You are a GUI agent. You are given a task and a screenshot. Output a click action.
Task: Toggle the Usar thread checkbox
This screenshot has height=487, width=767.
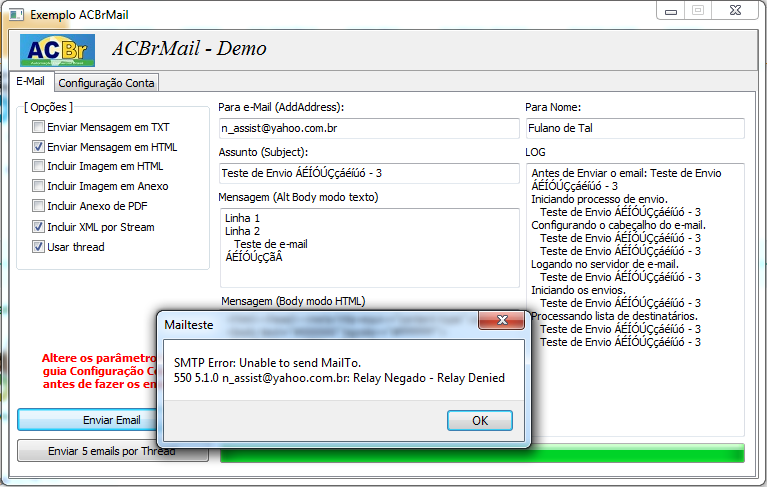(38, 246)
